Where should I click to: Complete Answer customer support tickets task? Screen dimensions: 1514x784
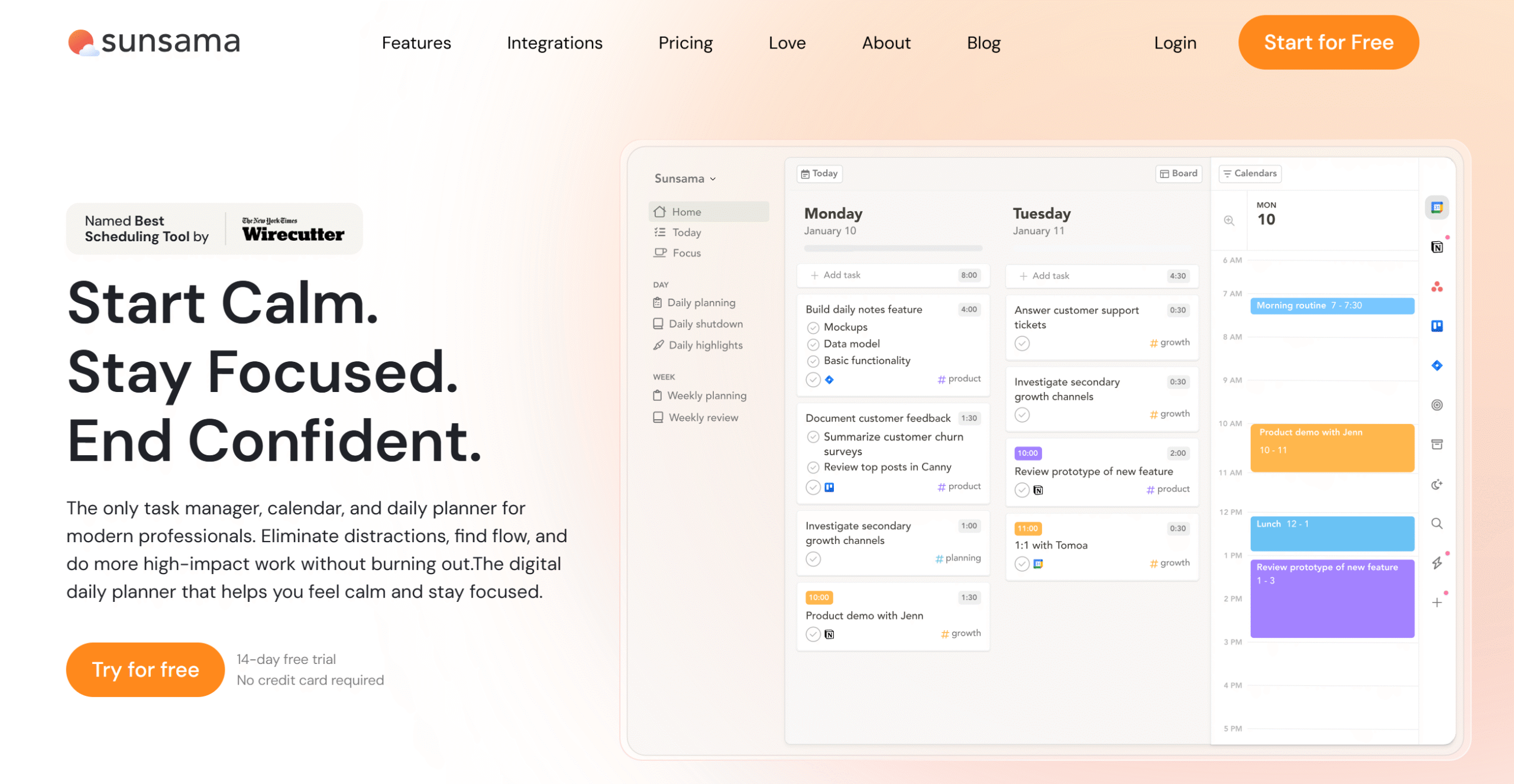[1022, 344]
